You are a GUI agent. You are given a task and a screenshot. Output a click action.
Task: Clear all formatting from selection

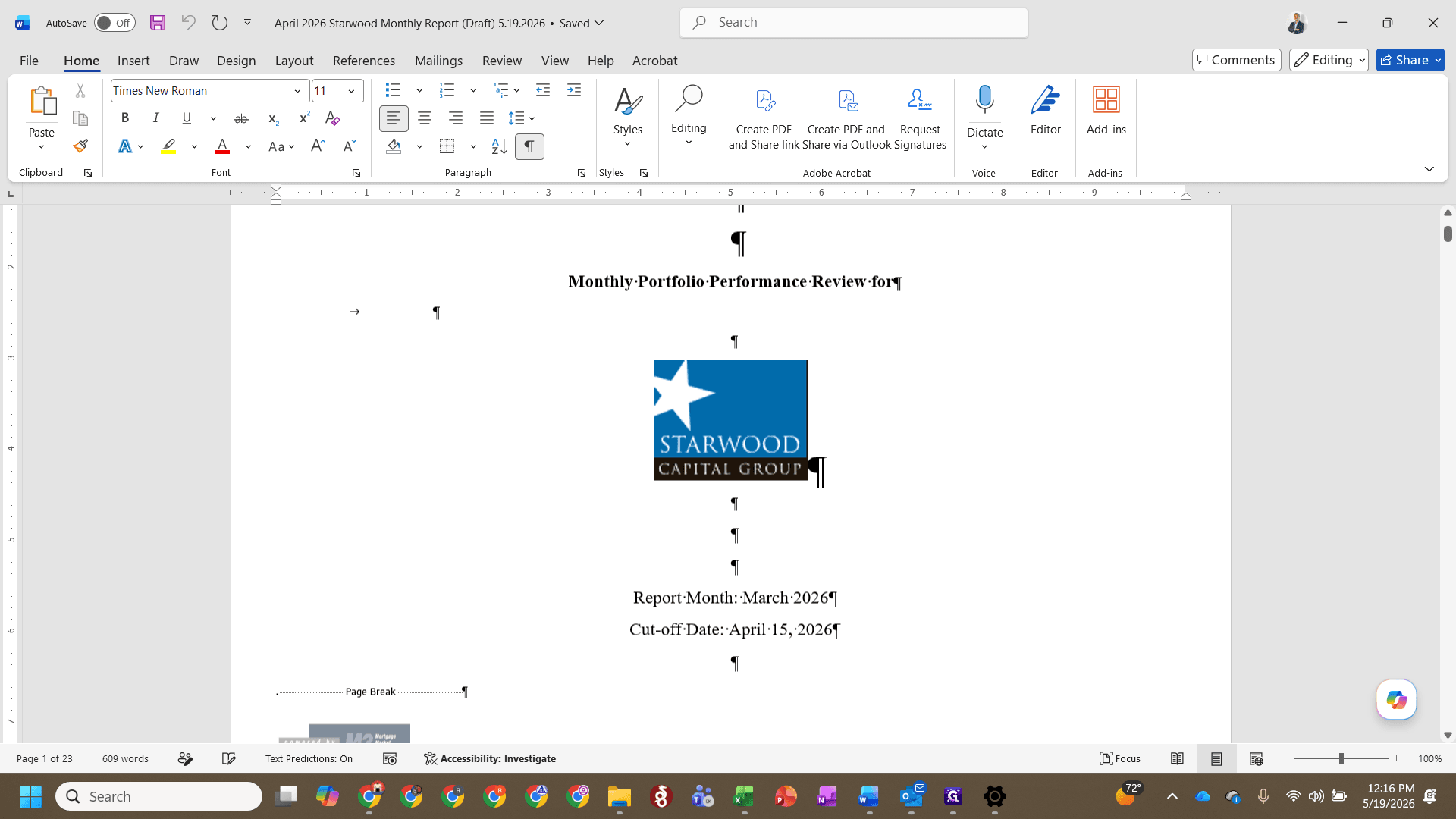coord(332,118)
